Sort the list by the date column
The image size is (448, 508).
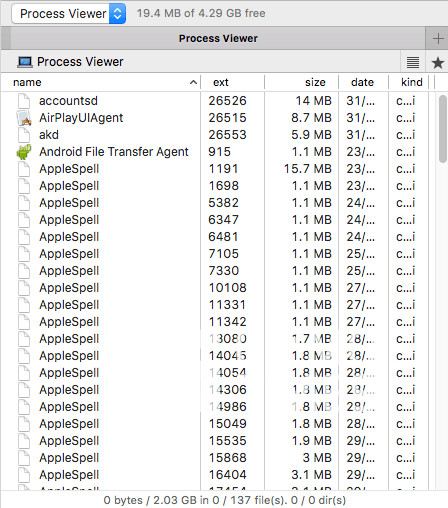363,82
